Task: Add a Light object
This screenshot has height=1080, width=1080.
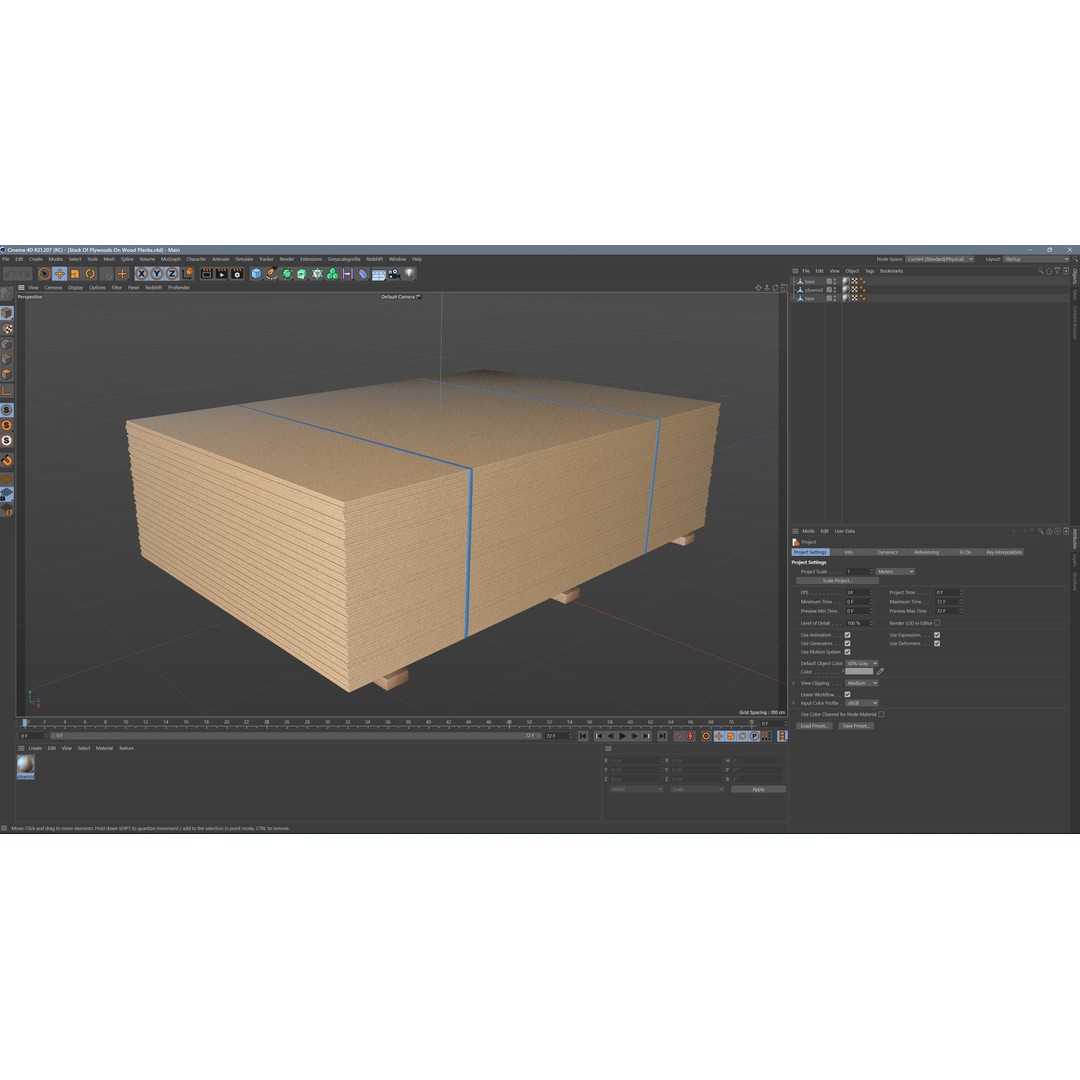Action: pos(409,273)
